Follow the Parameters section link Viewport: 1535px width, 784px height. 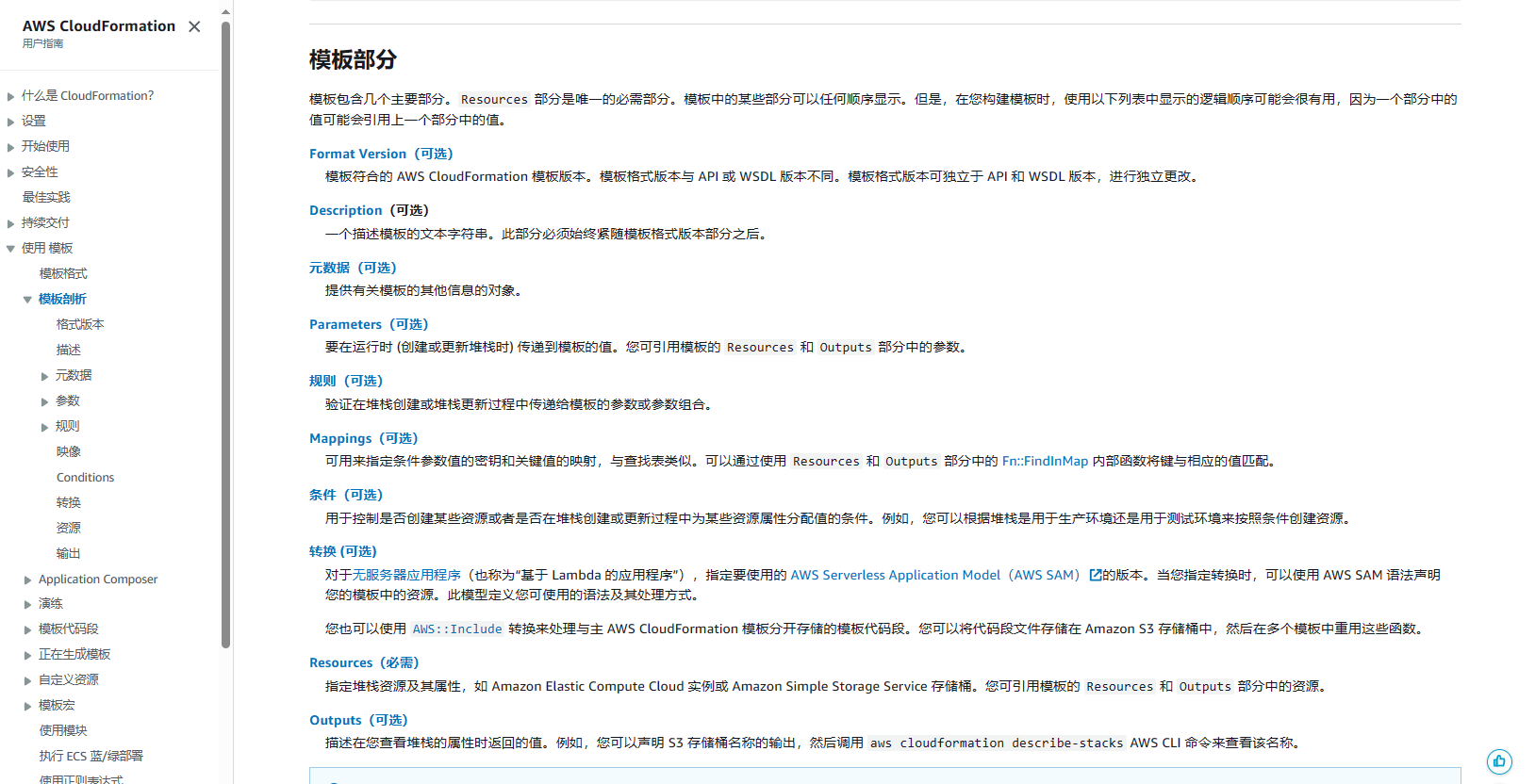coord(369,324)
